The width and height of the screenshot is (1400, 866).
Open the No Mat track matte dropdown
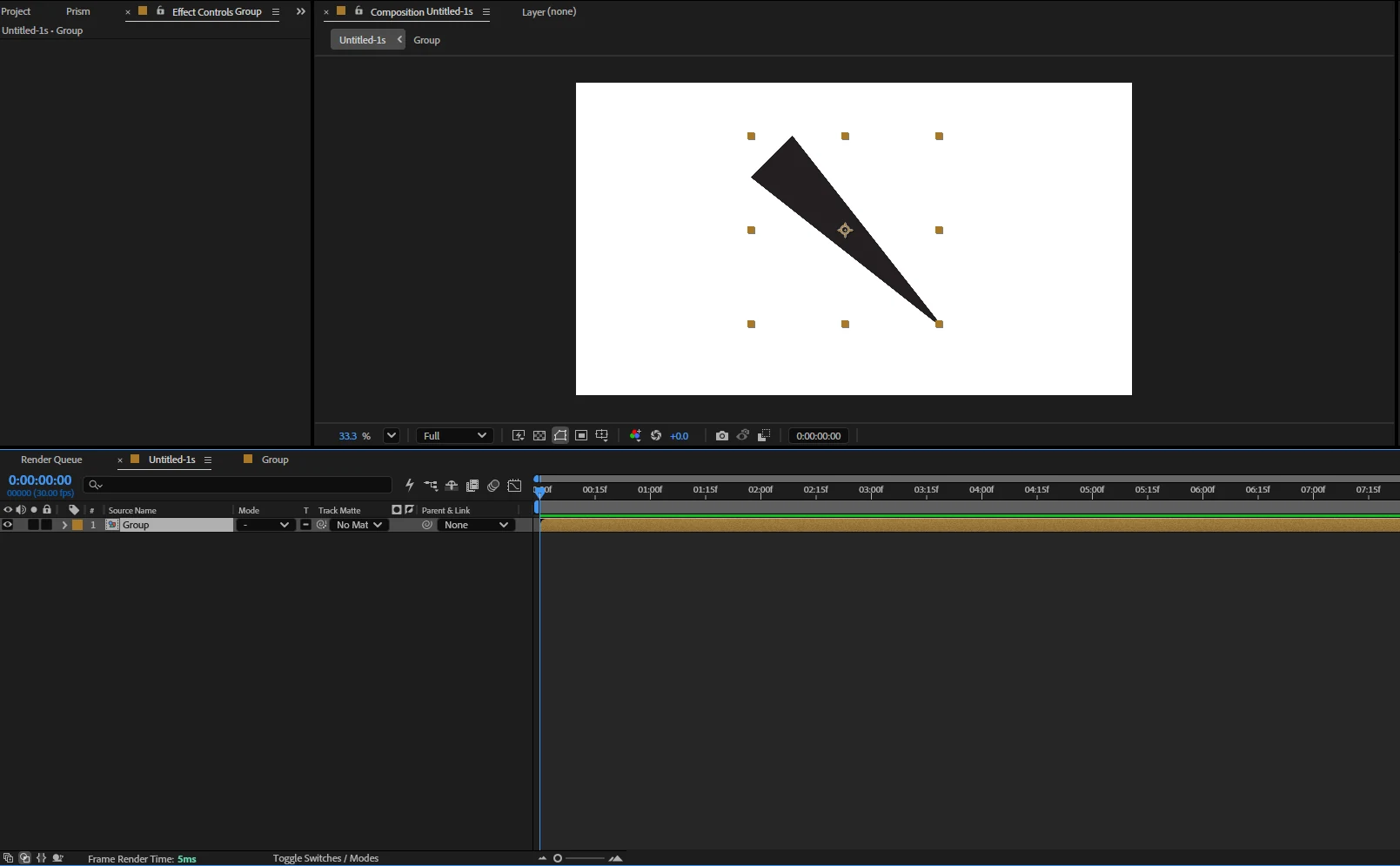click(359, 525)
